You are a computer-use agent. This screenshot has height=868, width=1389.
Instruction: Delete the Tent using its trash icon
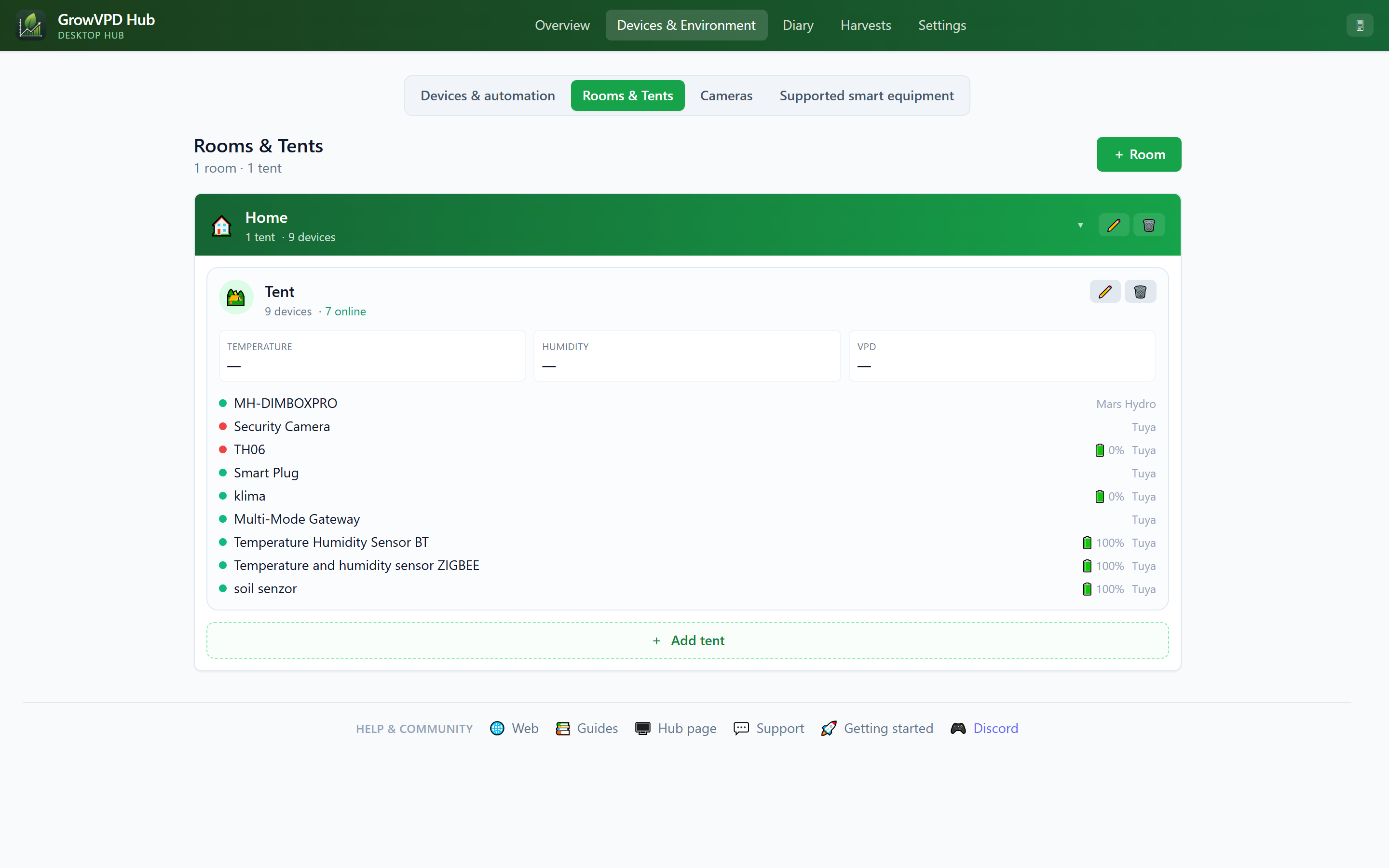(1140, 292)
